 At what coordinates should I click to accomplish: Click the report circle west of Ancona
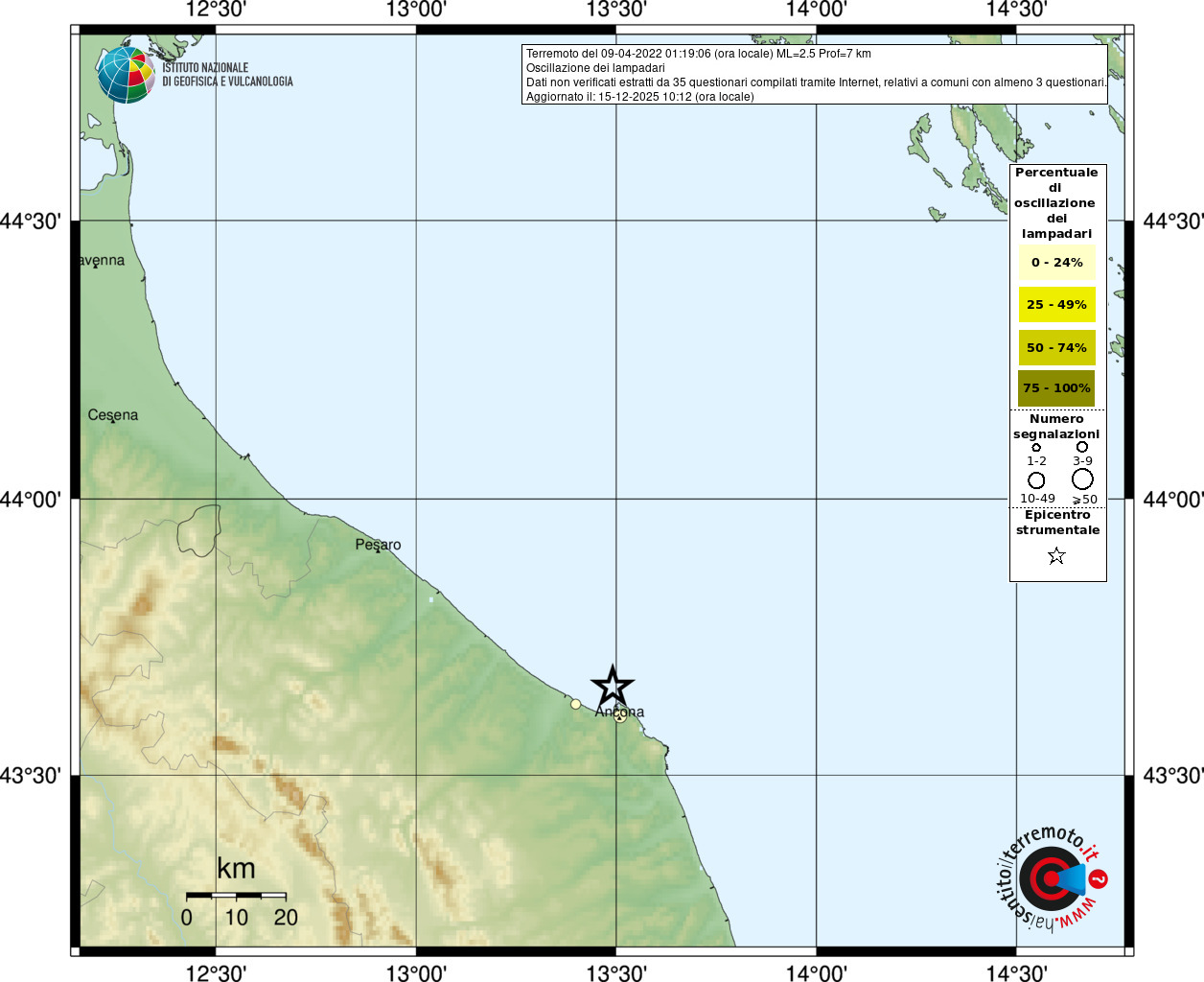click(x=576, y=704)
